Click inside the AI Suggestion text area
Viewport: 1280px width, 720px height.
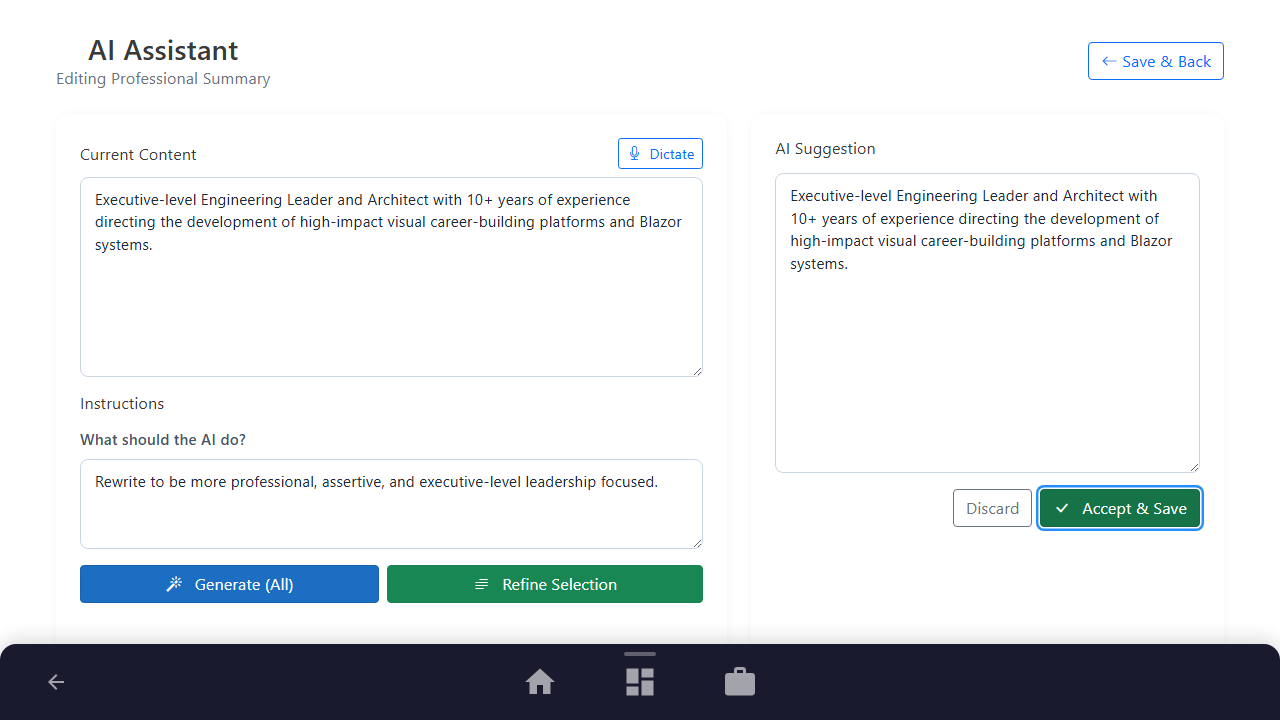click(x=987, y=323)
